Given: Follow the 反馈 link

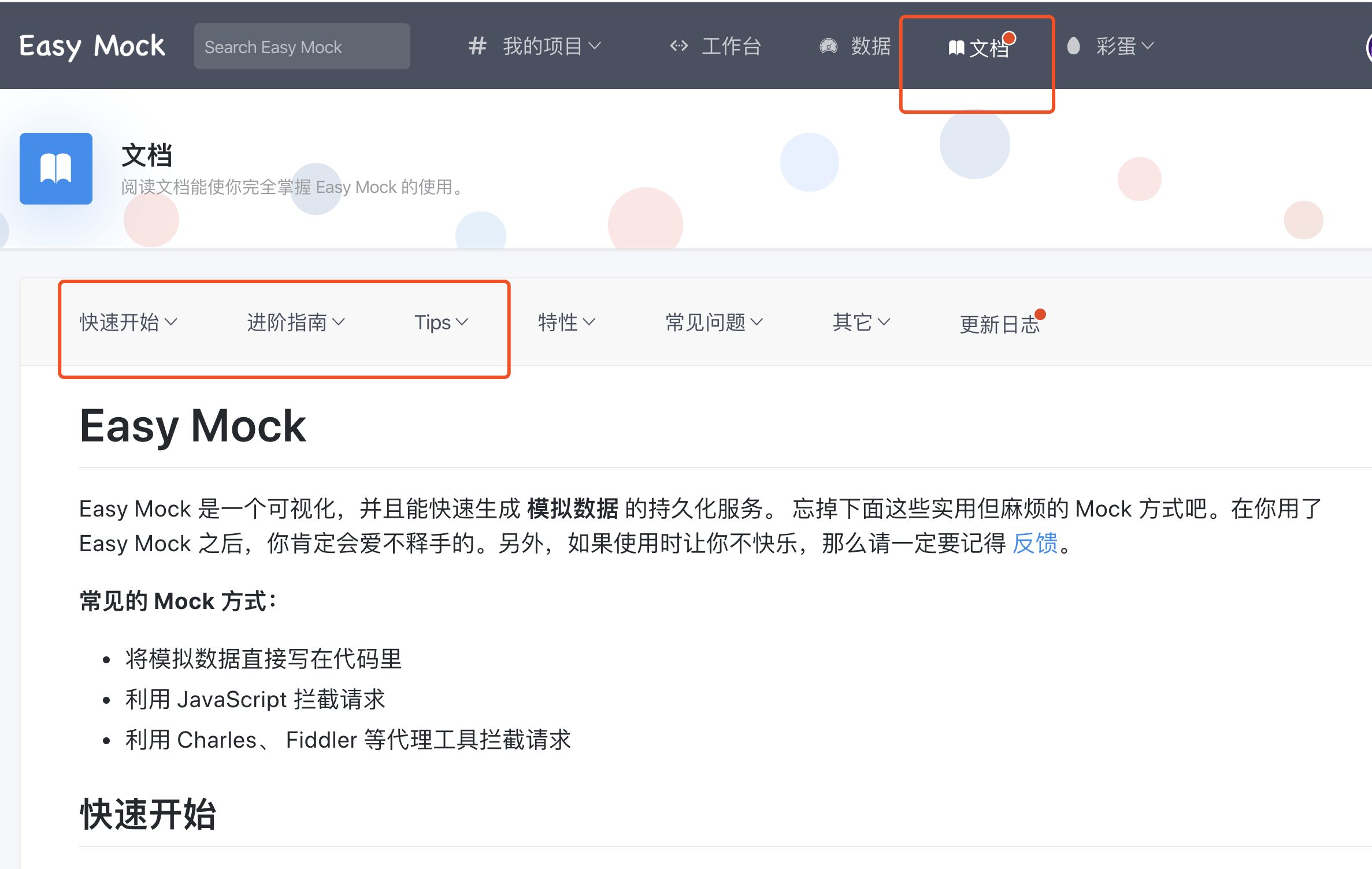Looking at the screenshot, I should point(1035,543).
